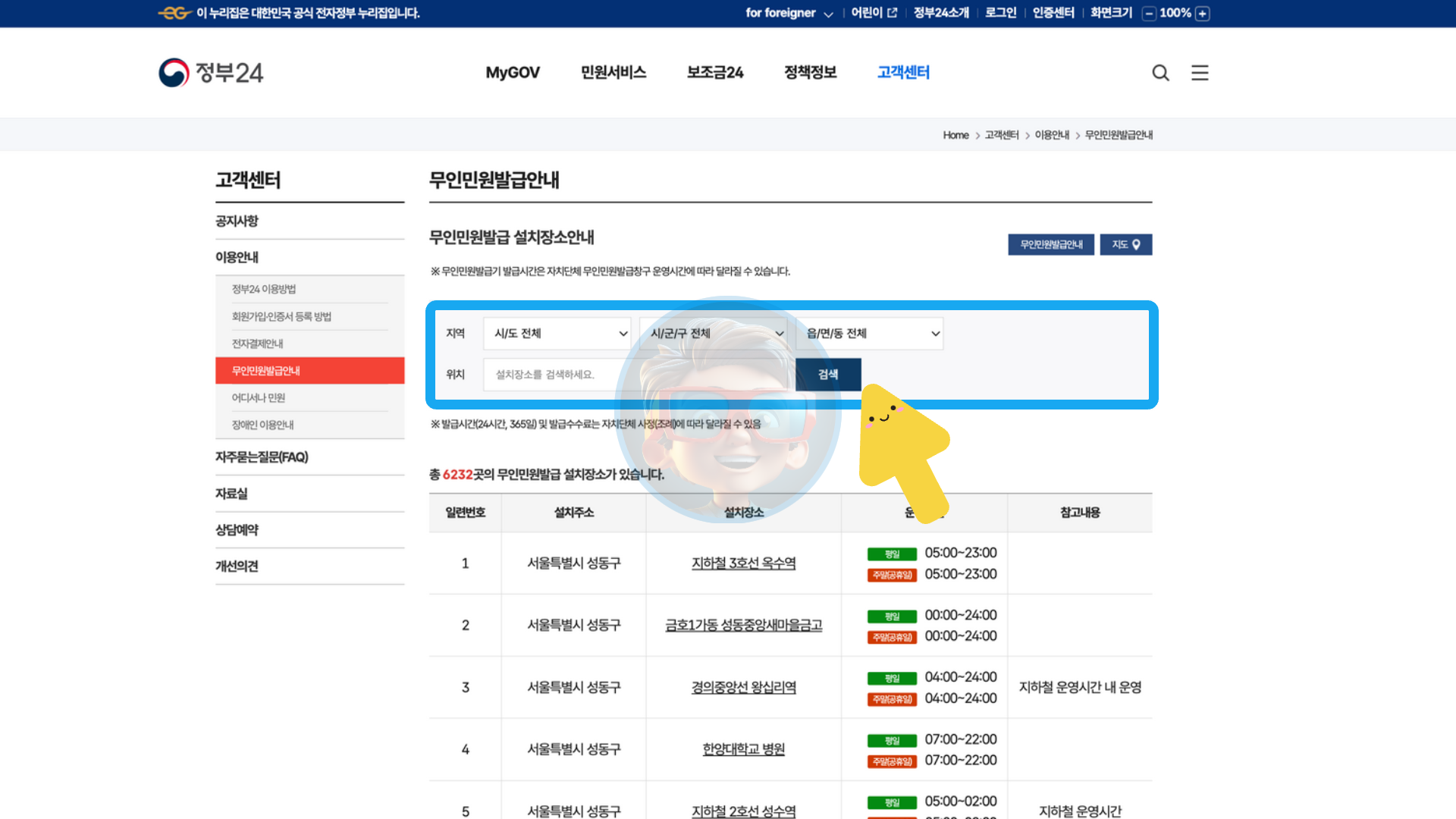Open the hamburger menu icon
The width and height of the screenshot is (1456, 819).
coord(1200,73)
